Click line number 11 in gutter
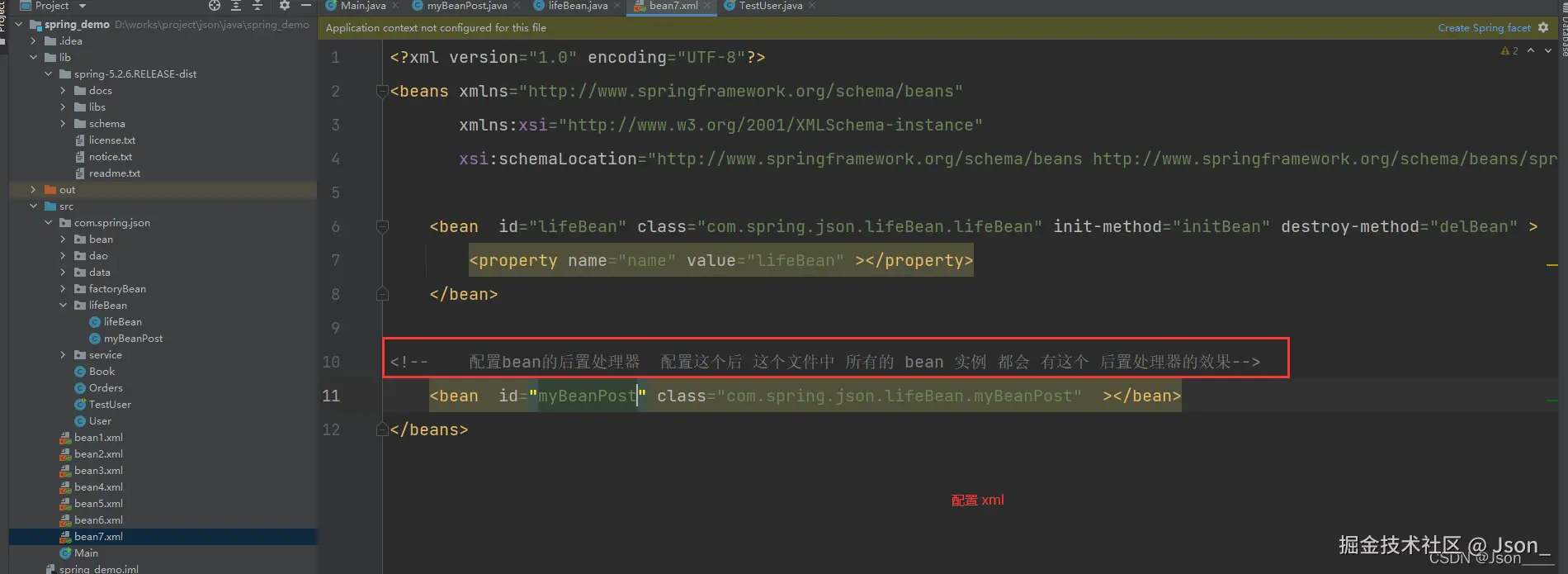 coord(331,396)
